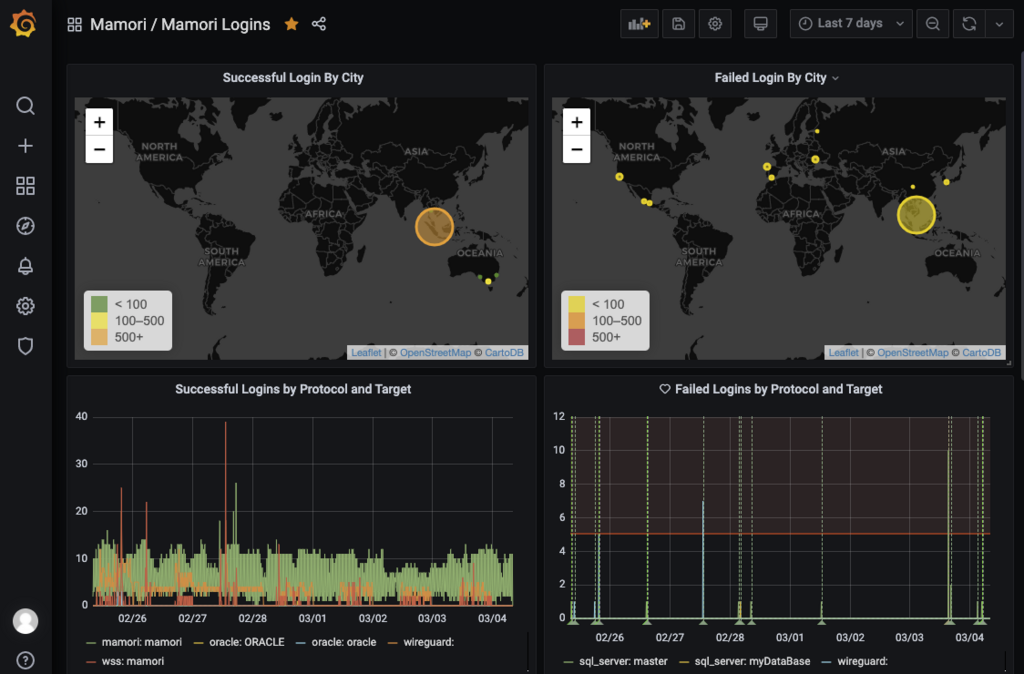Open the Search dashboards icon in sidebar
Screen dimensions: 1024x674
click(26, 106)
